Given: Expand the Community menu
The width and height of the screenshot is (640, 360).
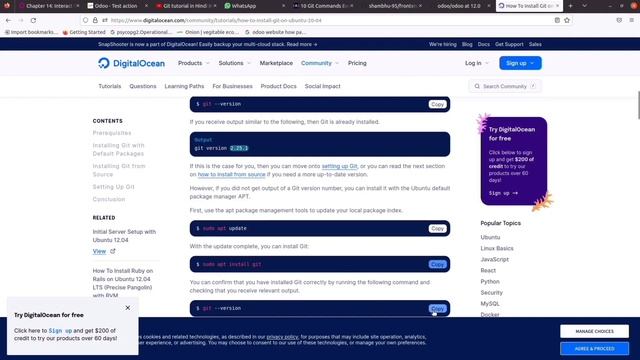Looking at the screenshot, I should point(320,63).
